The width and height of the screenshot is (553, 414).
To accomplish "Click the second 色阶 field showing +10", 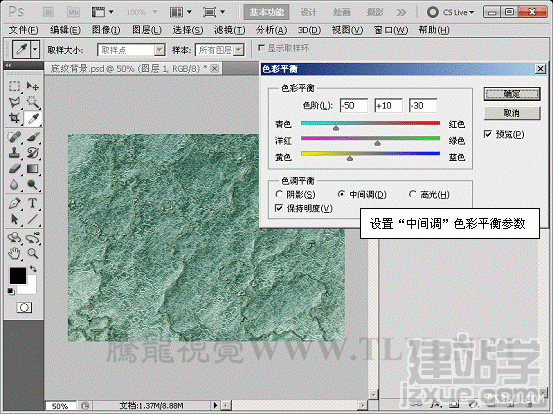I will click(x=388, y=105).
